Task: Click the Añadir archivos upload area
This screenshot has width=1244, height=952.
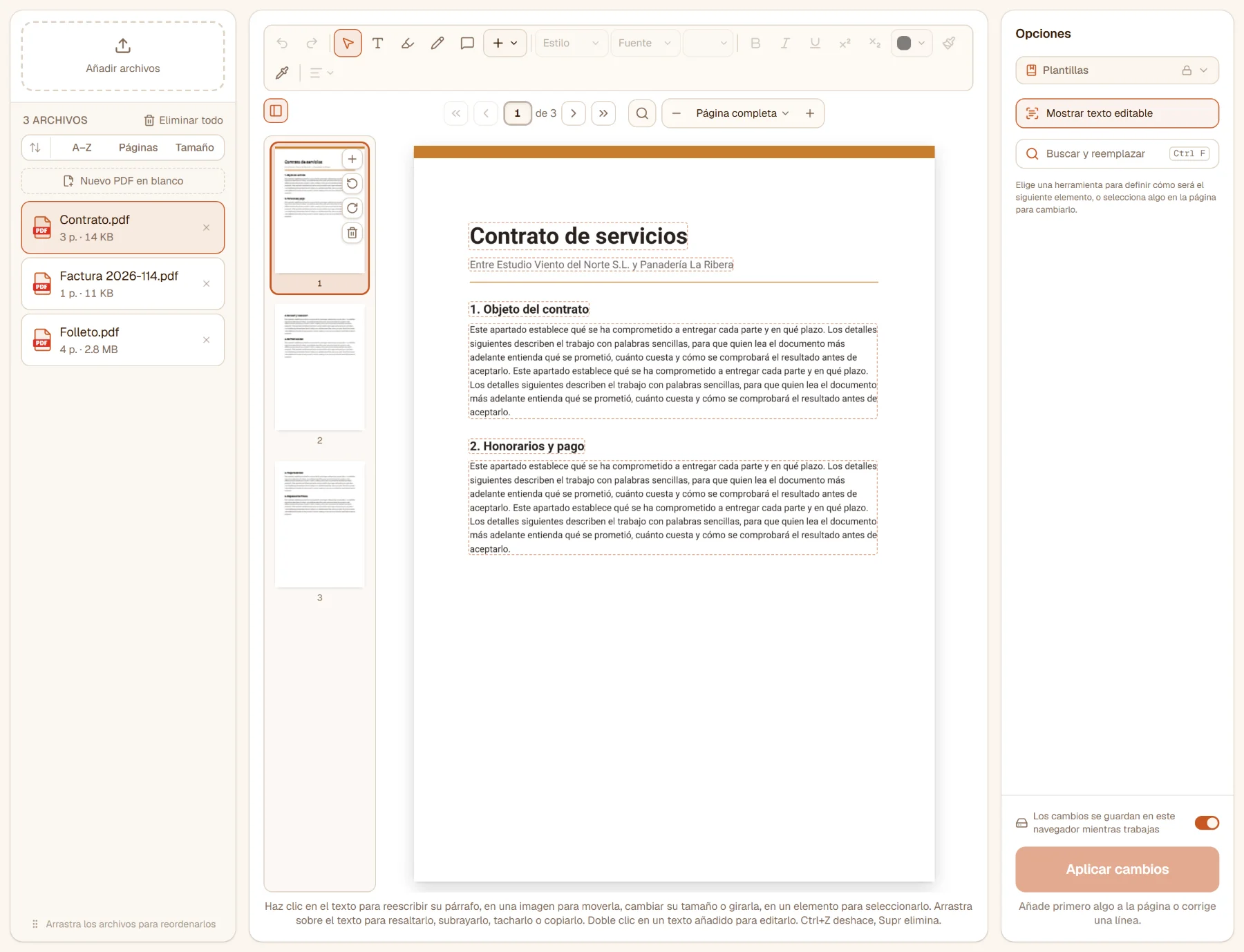Action: [x=123, y=56]
